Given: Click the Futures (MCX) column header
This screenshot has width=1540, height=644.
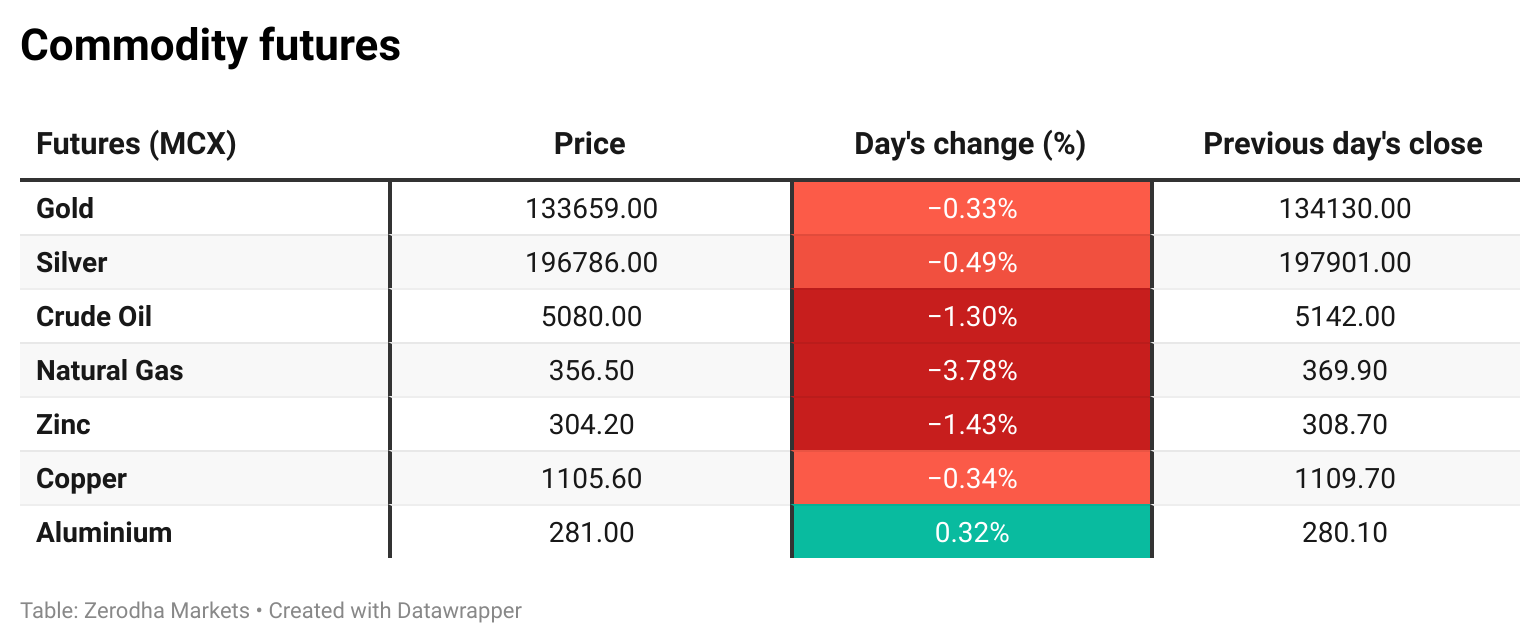Looking at the screenshot, I should click(136, 144).
